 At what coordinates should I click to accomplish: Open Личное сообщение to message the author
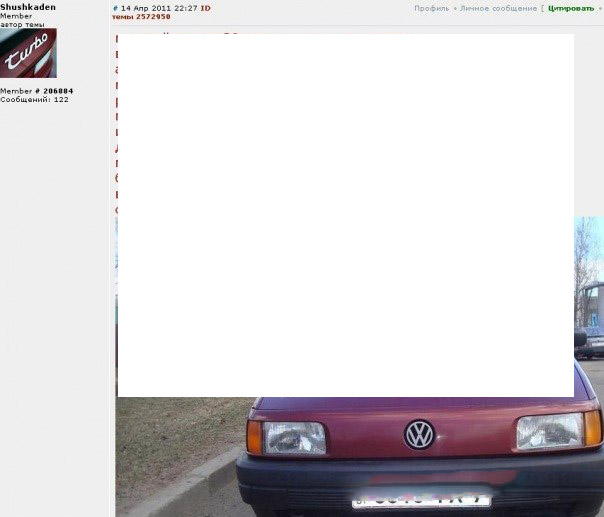(498, 8)
